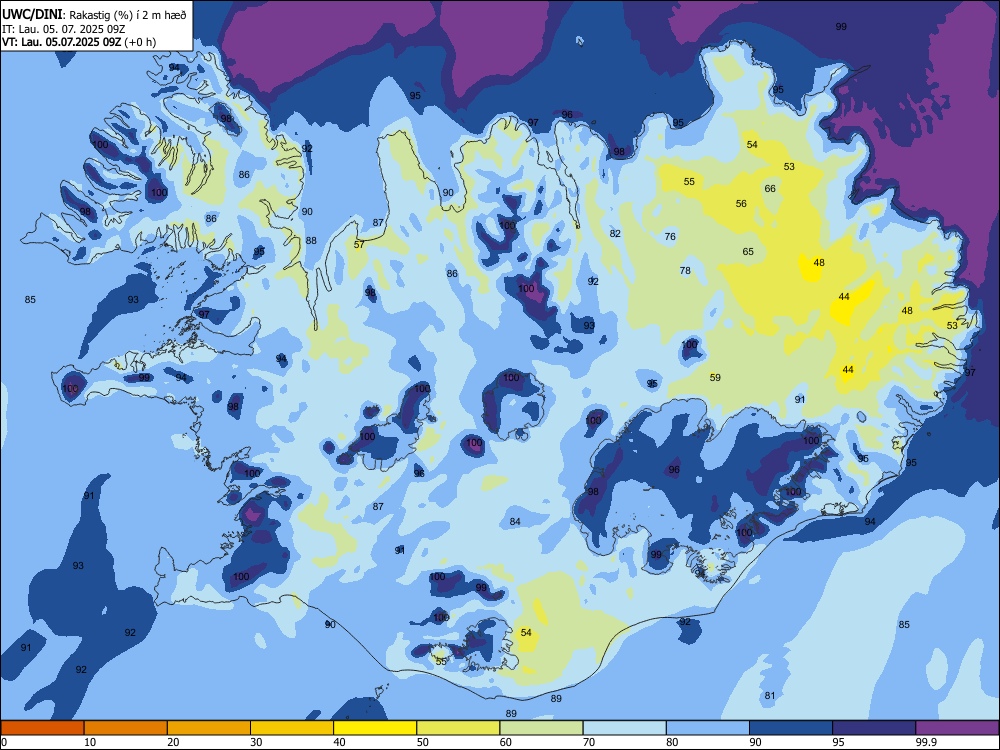The image size is (1000, 750).
Task: Click the legend tick label '40'
Action: [x=340, y=742]
